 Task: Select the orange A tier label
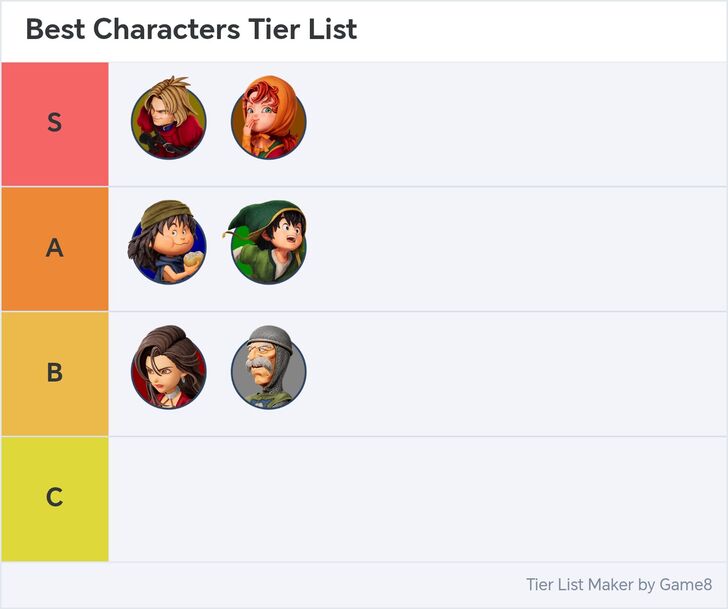click(55, 248)
